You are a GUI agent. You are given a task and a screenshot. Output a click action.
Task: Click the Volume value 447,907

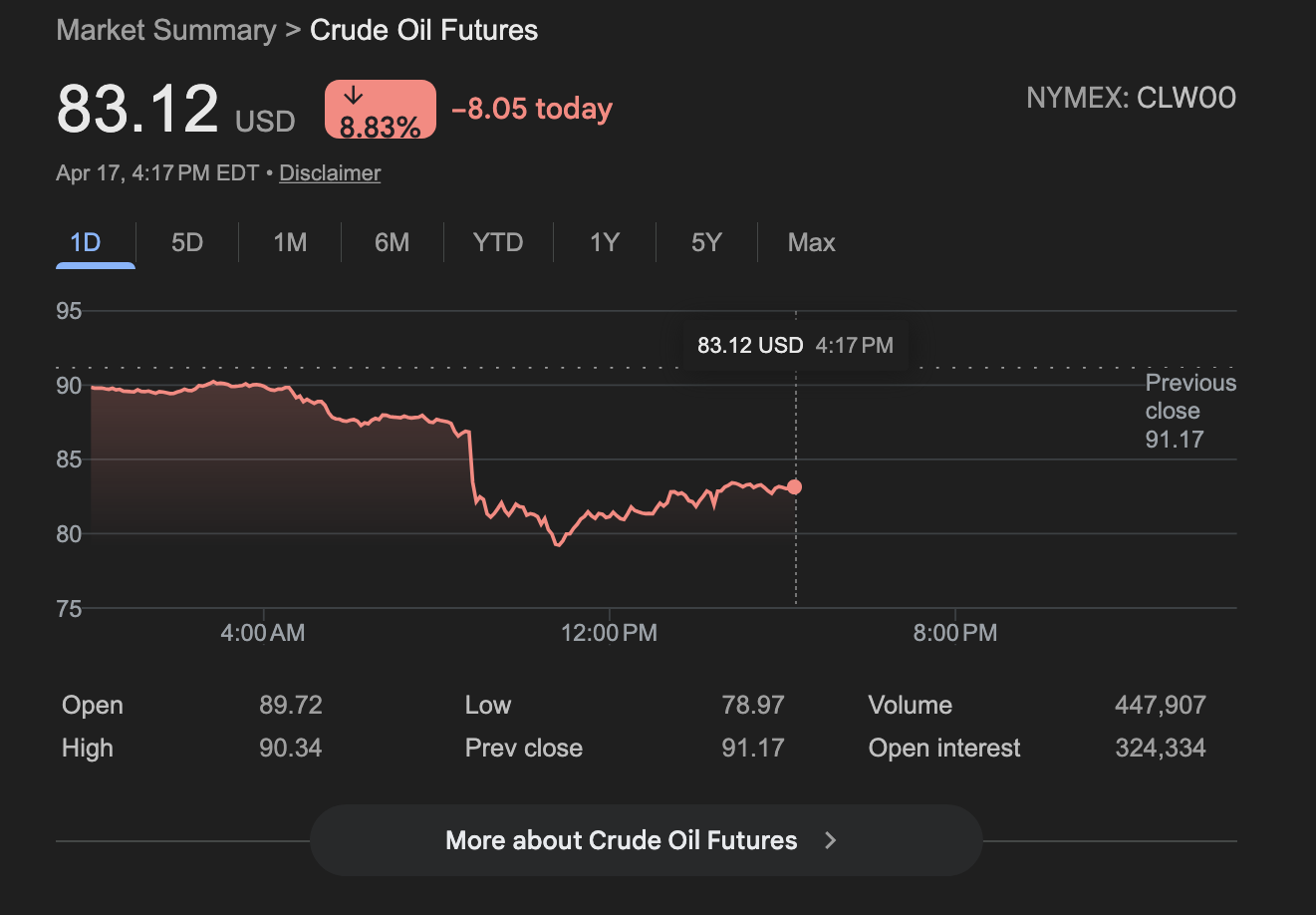1160,706
